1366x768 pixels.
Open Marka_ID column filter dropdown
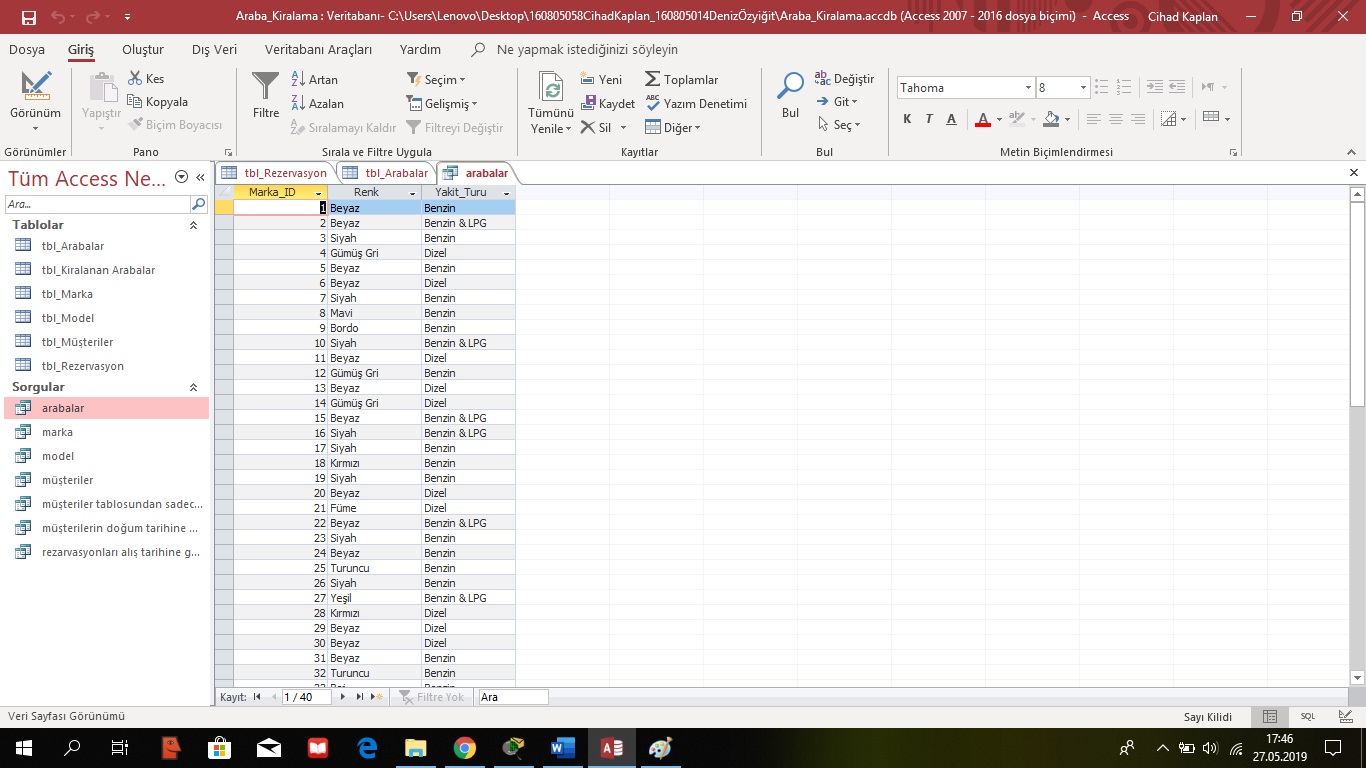318,193
